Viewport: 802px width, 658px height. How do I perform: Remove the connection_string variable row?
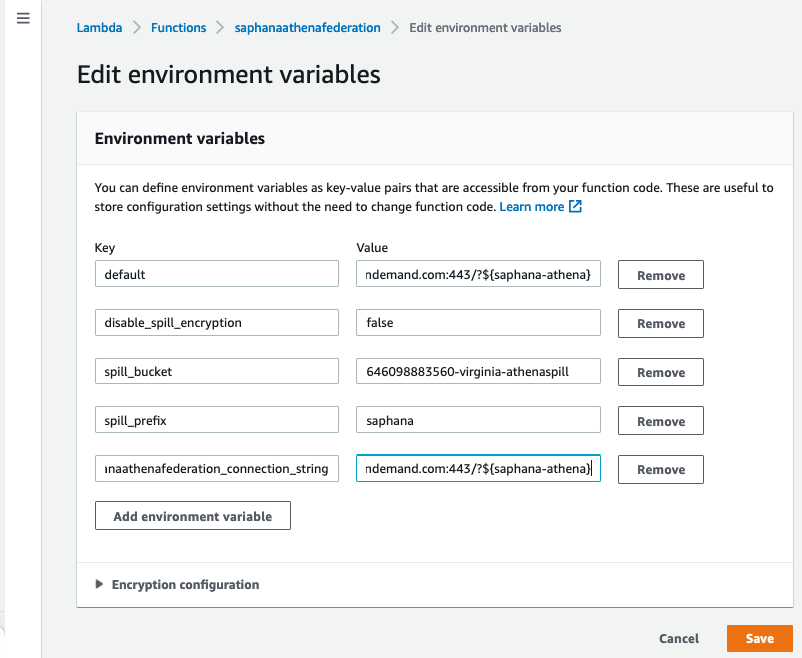click(x=660, y=469)
